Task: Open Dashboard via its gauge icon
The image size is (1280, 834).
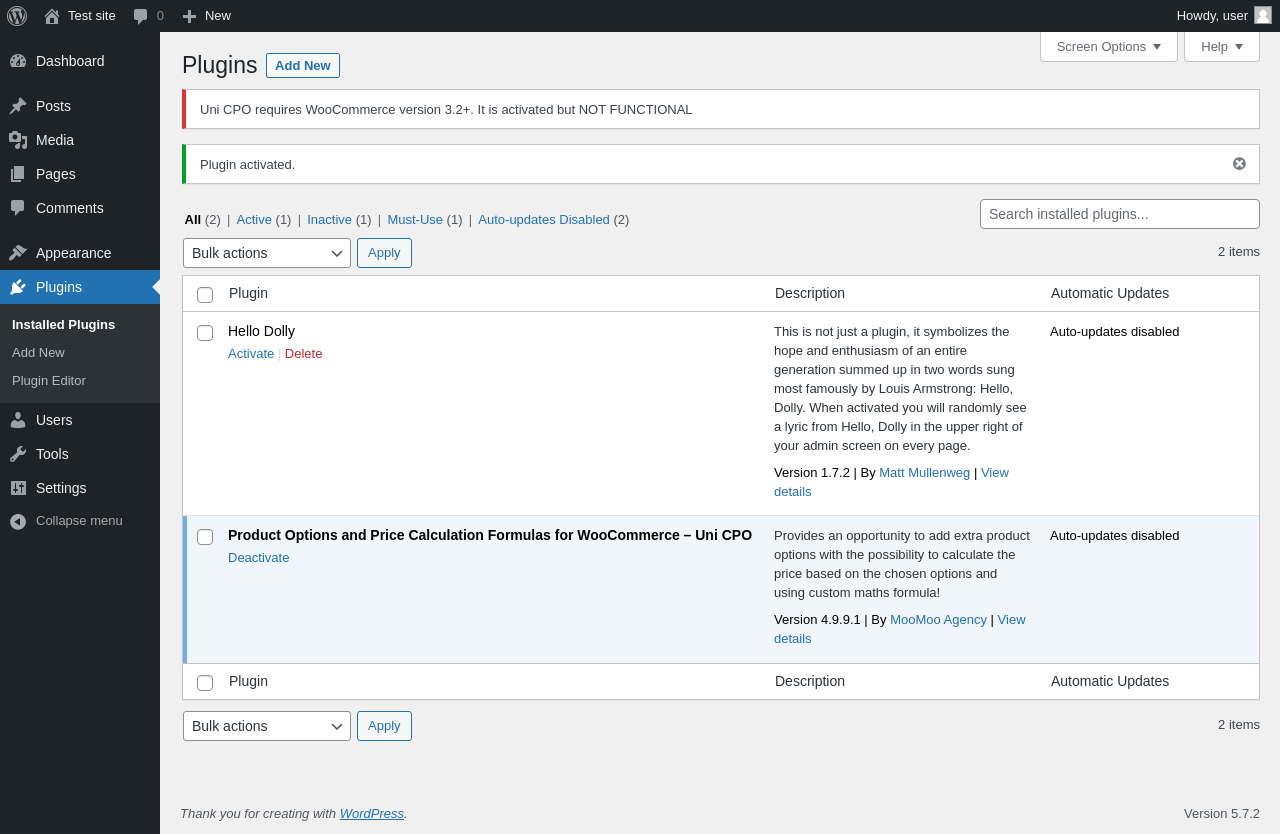Action: tap(18, 61)
